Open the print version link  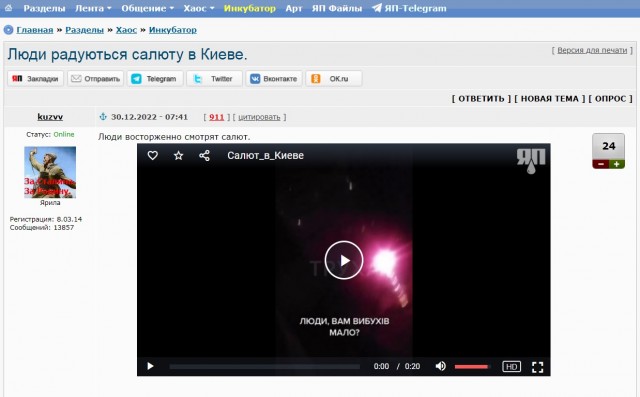coord(592,50)
